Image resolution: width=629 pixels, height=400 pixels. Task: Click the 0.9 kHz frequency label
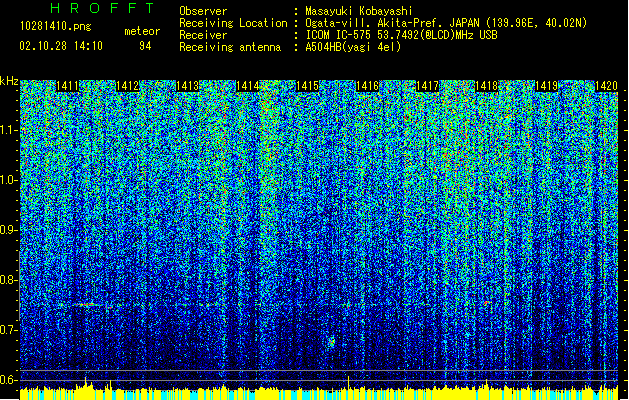(9, 230)
